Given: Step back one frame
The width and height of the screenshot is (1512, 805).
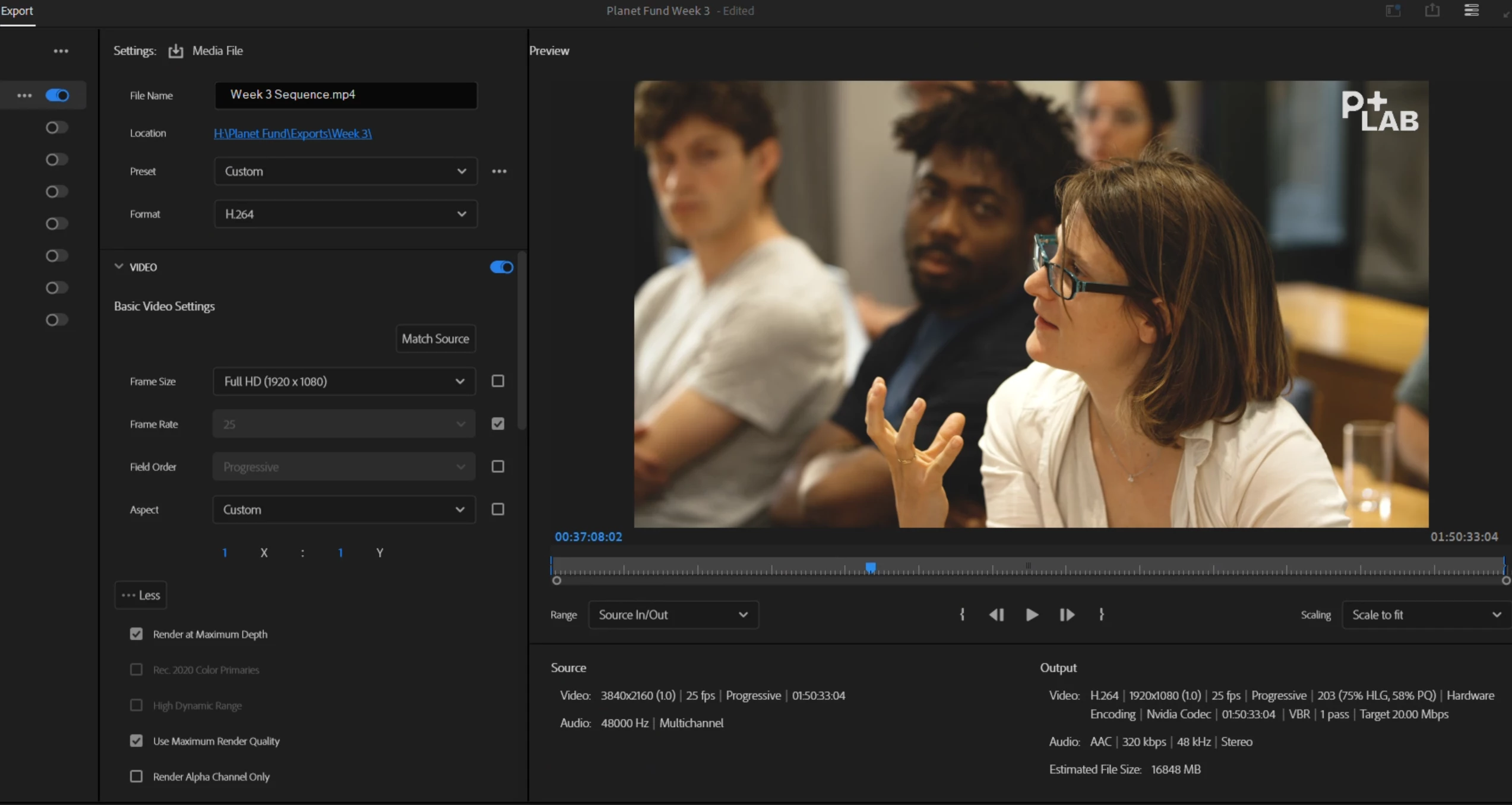Looking at the screenshot, I should pos(997,614).
